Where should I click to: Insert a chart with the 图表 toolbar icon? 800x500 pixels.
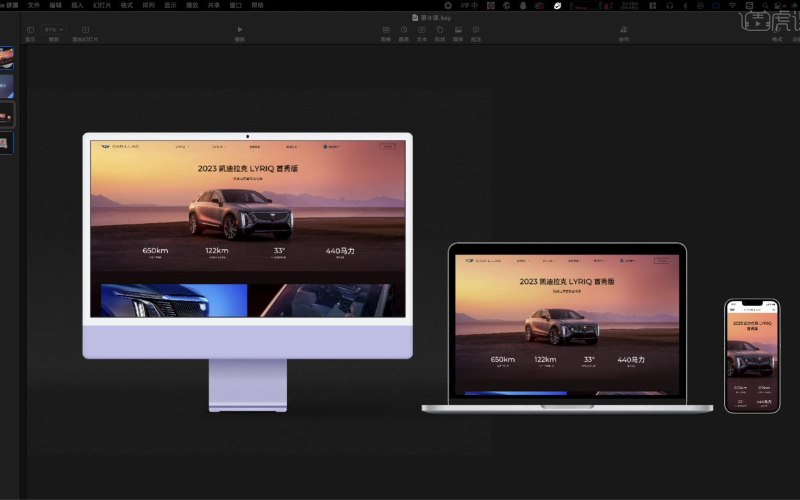click(x=404, y=33)
